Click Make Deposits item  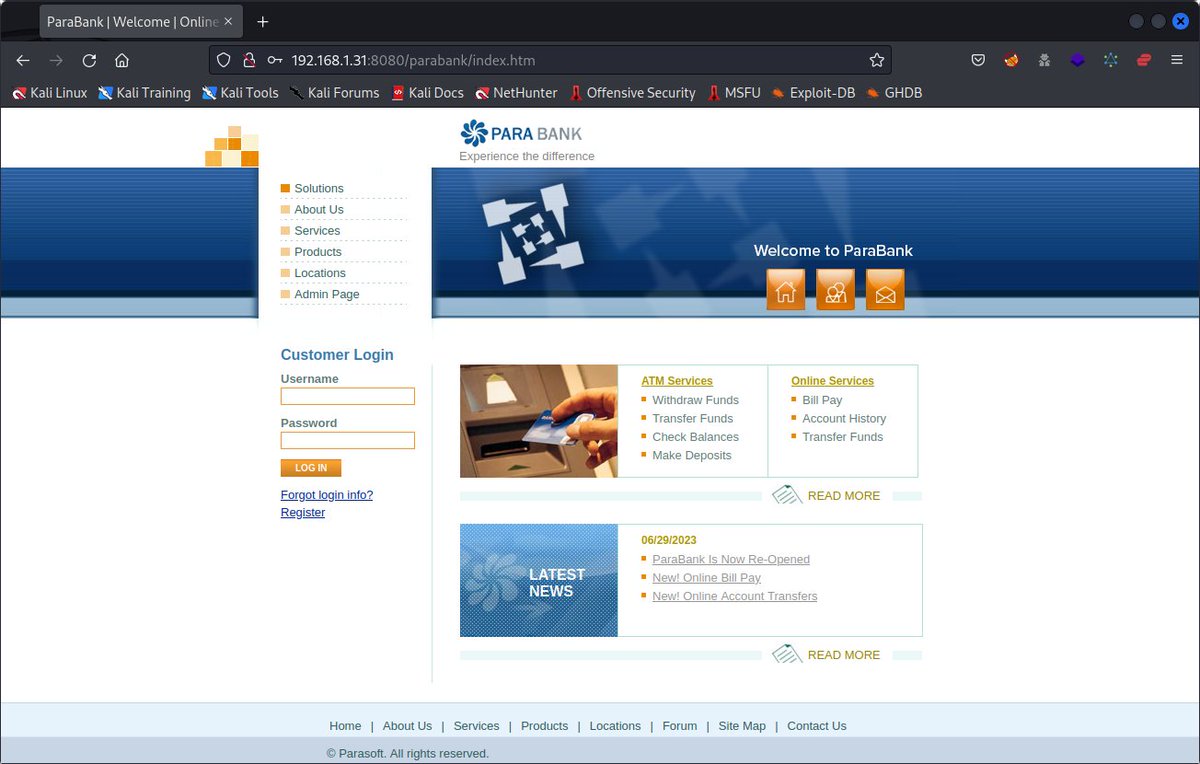[692, 455]
